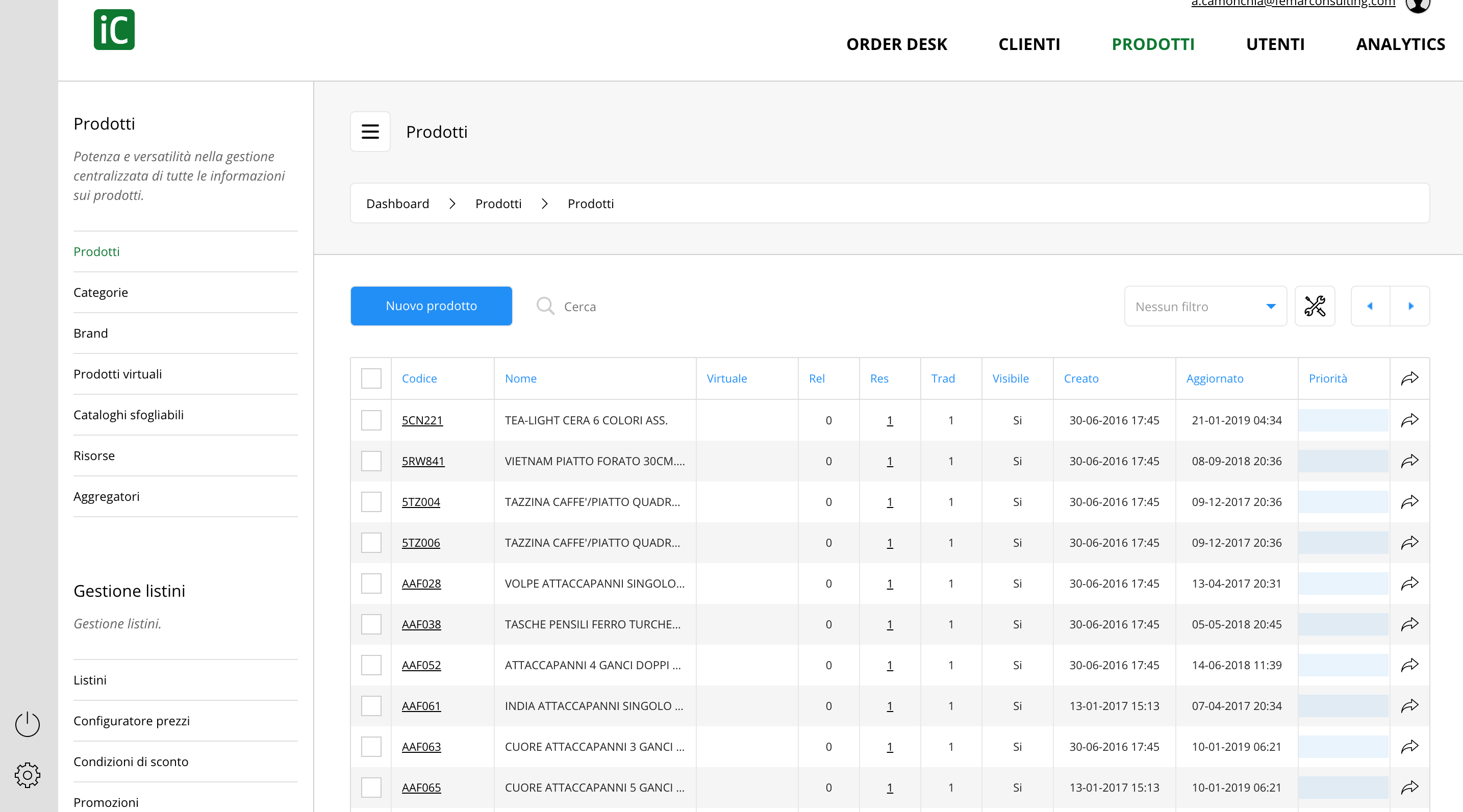Viewport: 1463px width, 812px height.
Task: Click the power logout icon
Action: pyautogui.click(x=27, y=724)
